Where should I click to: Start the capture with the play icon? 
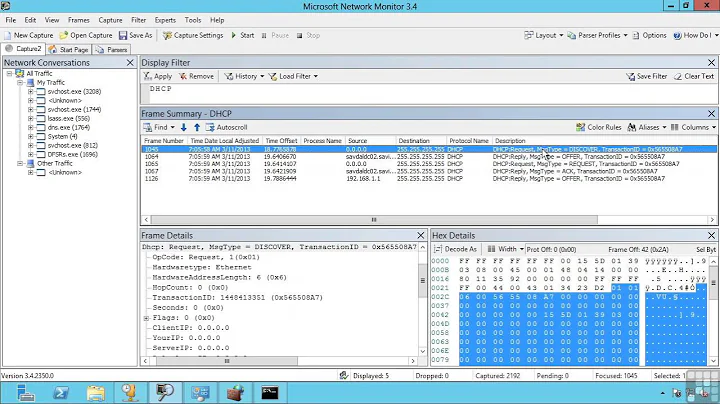click(233, 35)
